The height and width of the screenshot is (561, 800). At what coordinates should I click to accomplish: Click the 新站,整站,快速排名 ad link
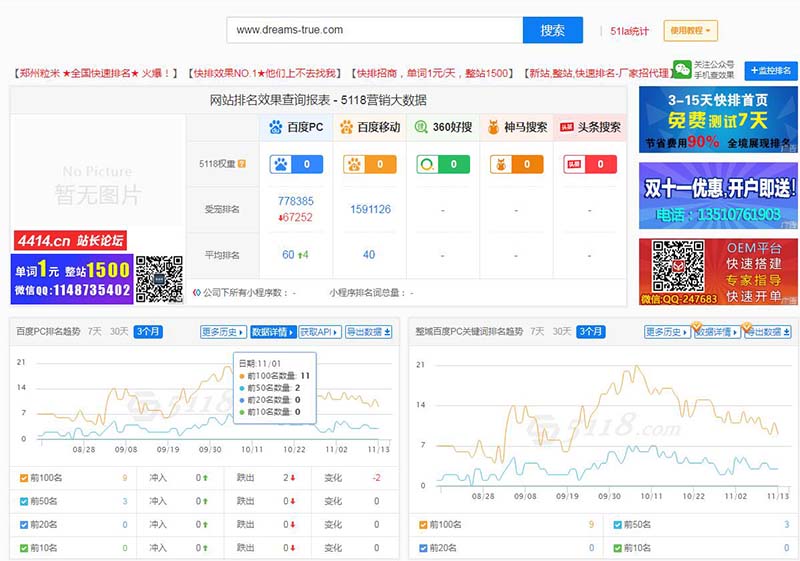598,73
